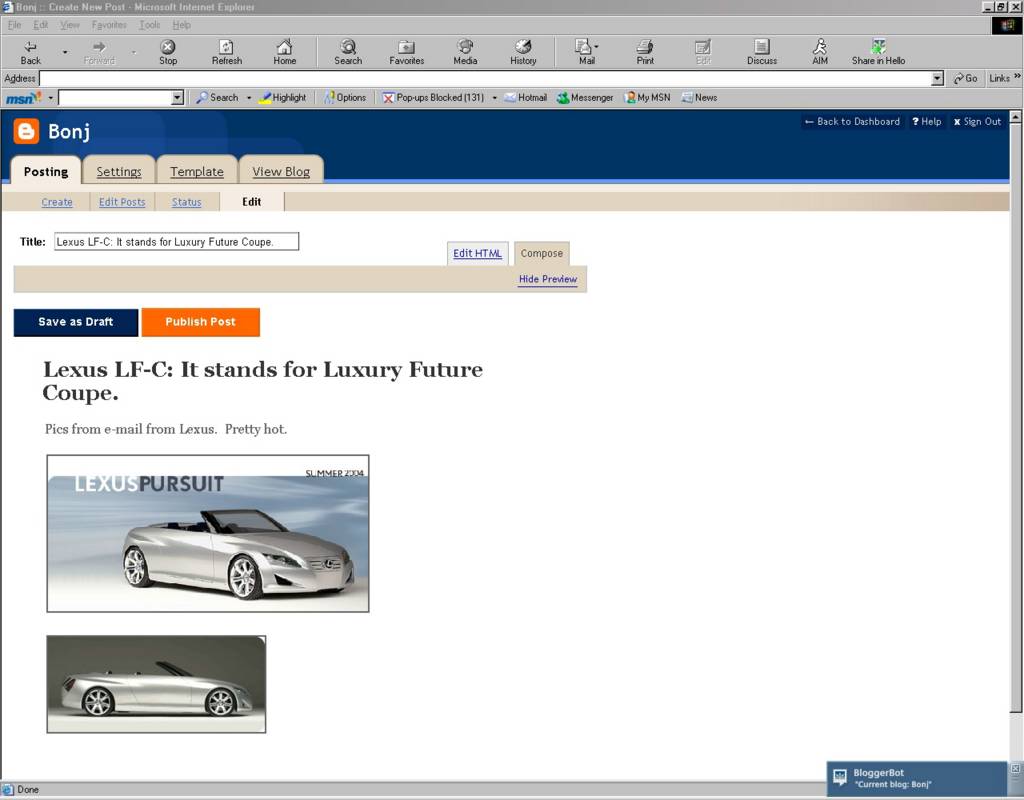
Task: Launch AIM from the toolbar
Action: [x=820, y=52]
